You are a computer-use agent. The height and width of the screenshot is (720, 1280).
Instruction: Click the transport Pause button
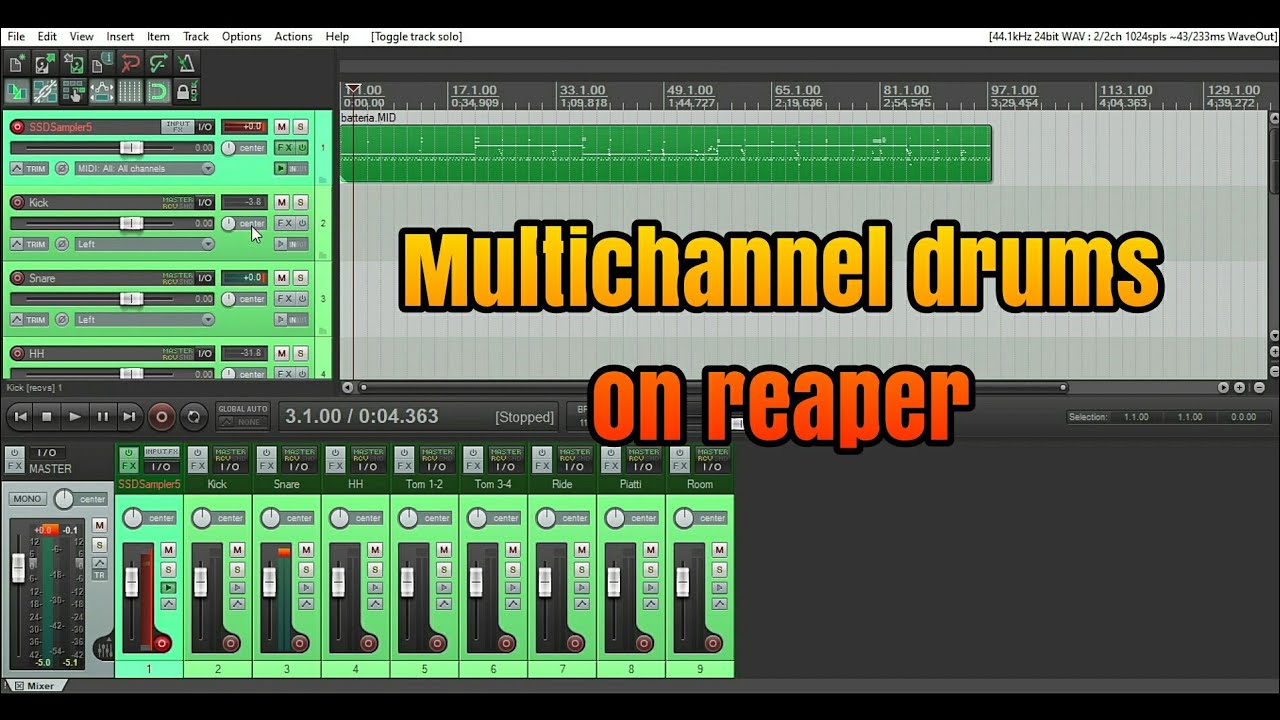click(102, 416)
